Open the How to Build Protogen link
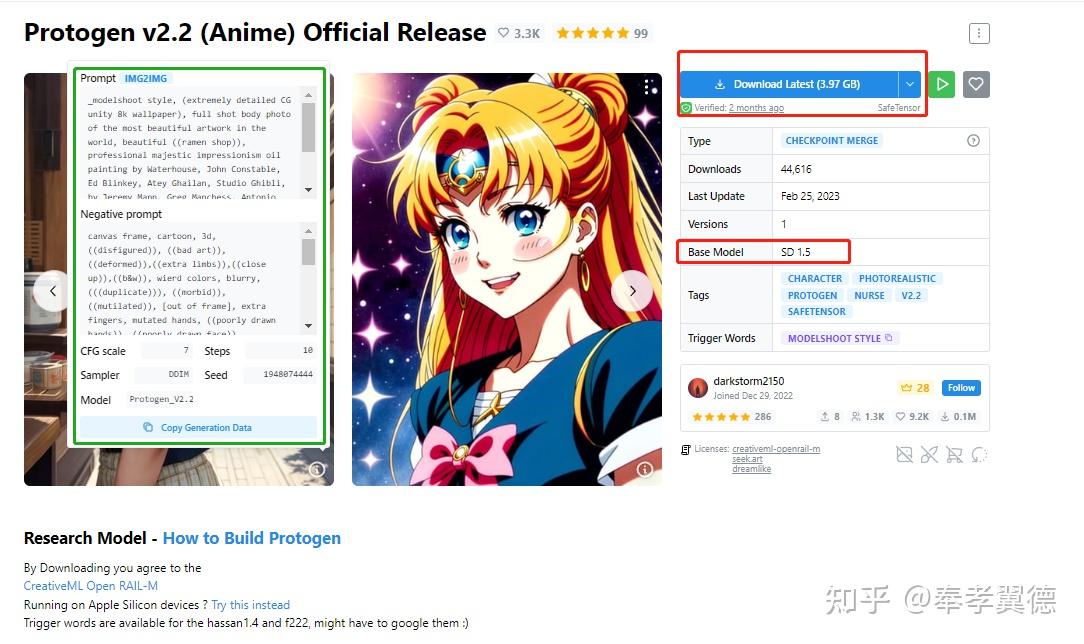 [252, 538]
